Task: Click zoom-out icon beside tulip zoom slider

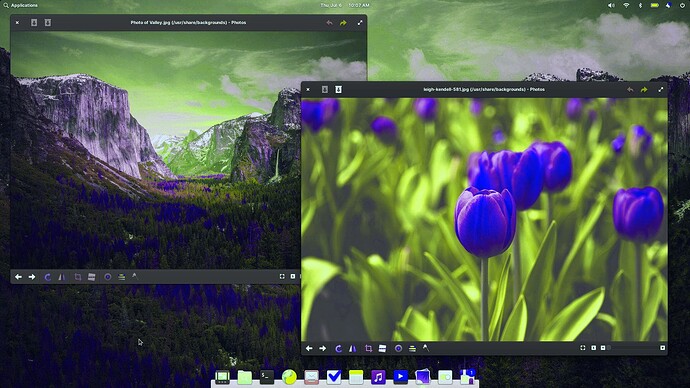Action: click(603, 348)
